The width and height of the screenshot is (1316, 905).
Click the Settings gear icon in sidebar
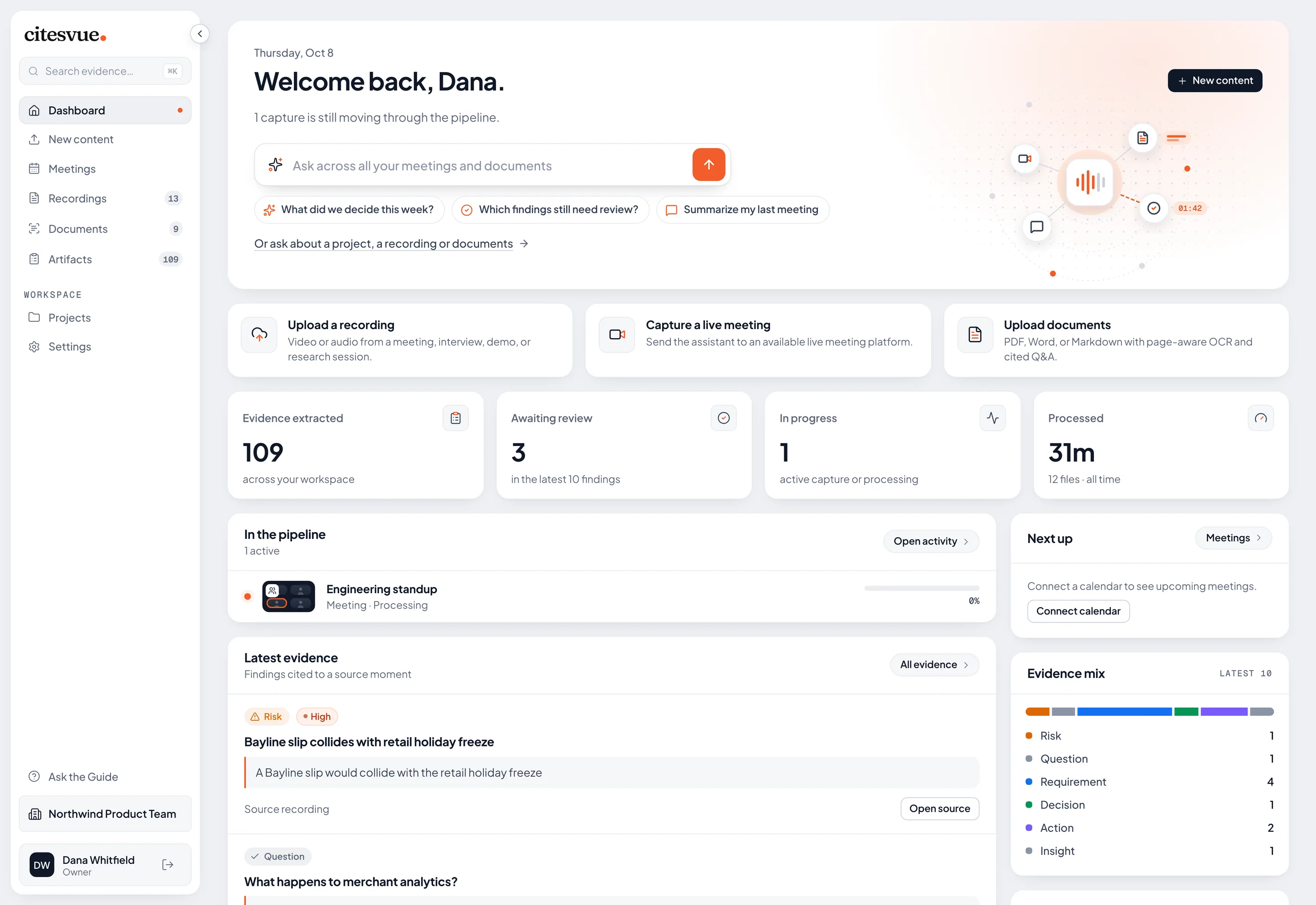(x=34, y=346)
